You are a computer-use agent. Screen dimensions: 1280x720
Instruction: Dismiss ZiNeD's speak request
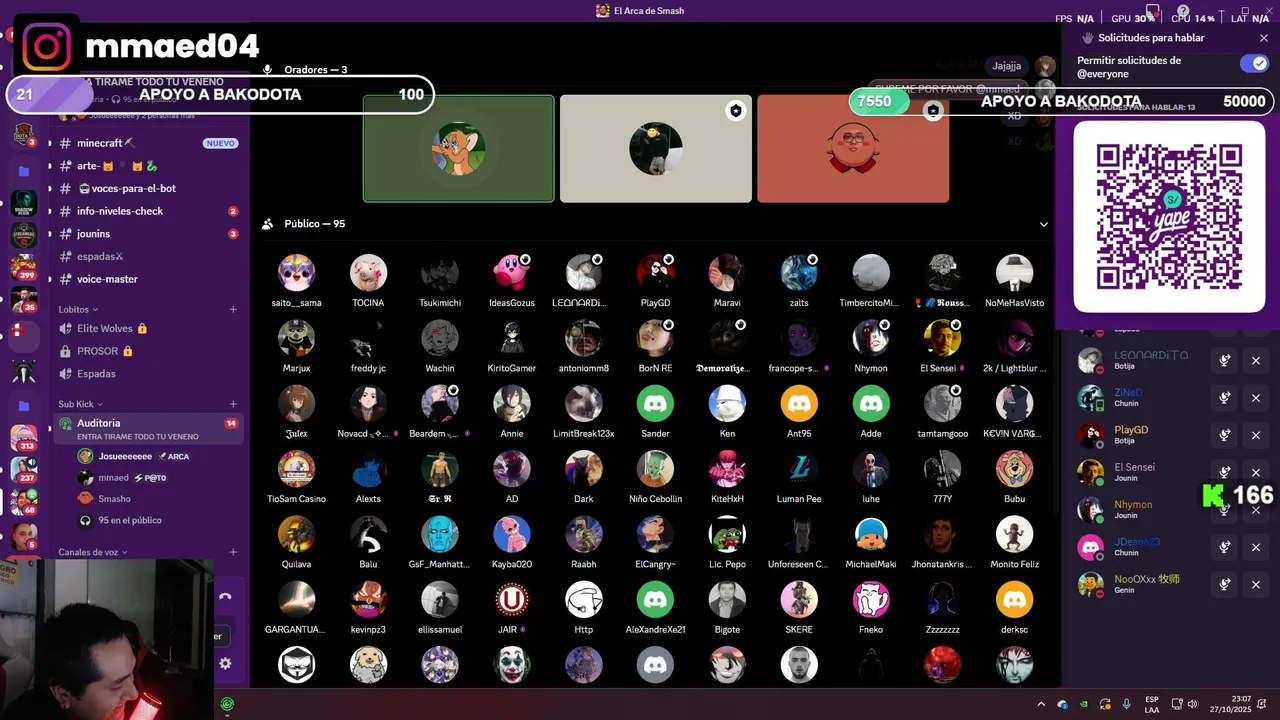[1256, 398]
